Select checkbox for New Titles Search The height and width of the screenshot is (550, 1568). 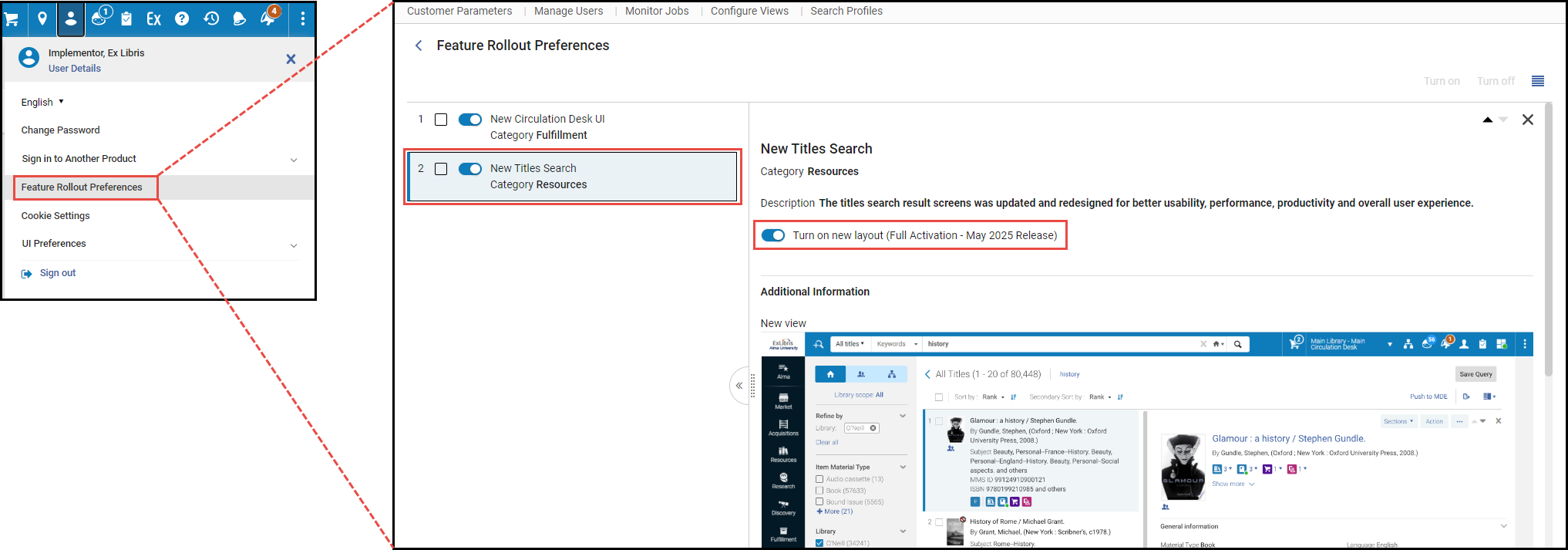441,169
